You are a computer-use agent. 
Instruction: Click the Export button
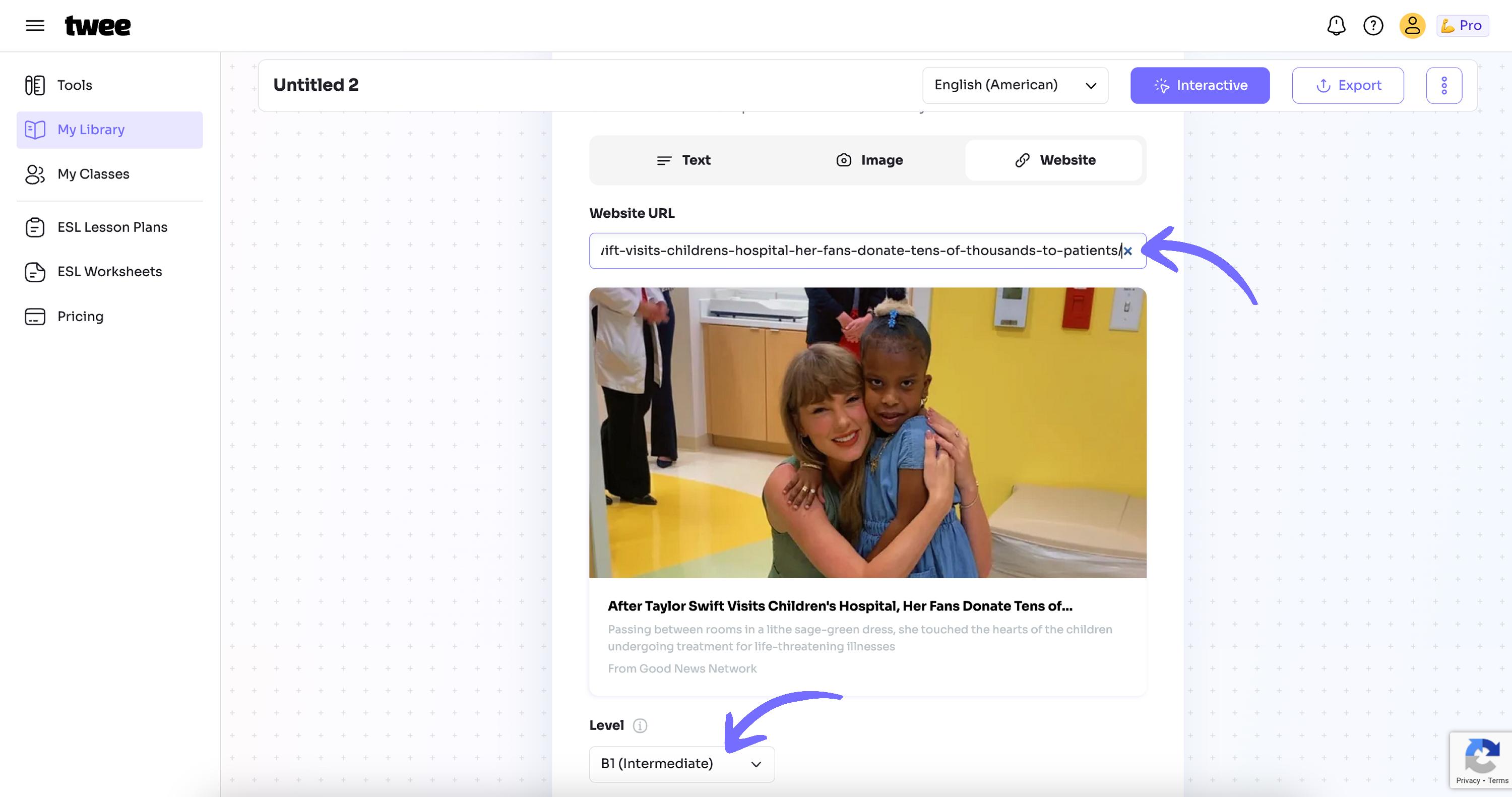point(1348,85)
